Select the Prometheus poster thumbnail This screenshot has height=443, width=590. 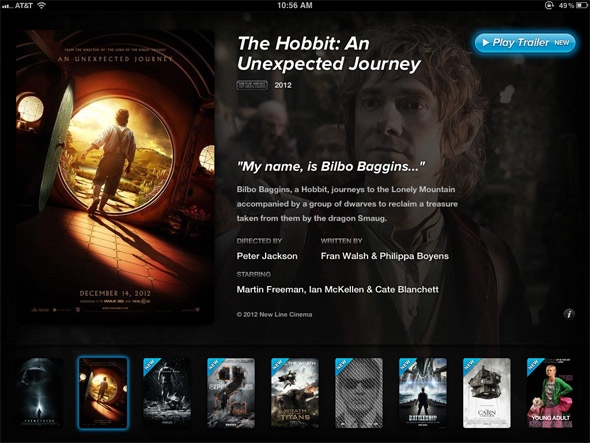tap(39, 392)
